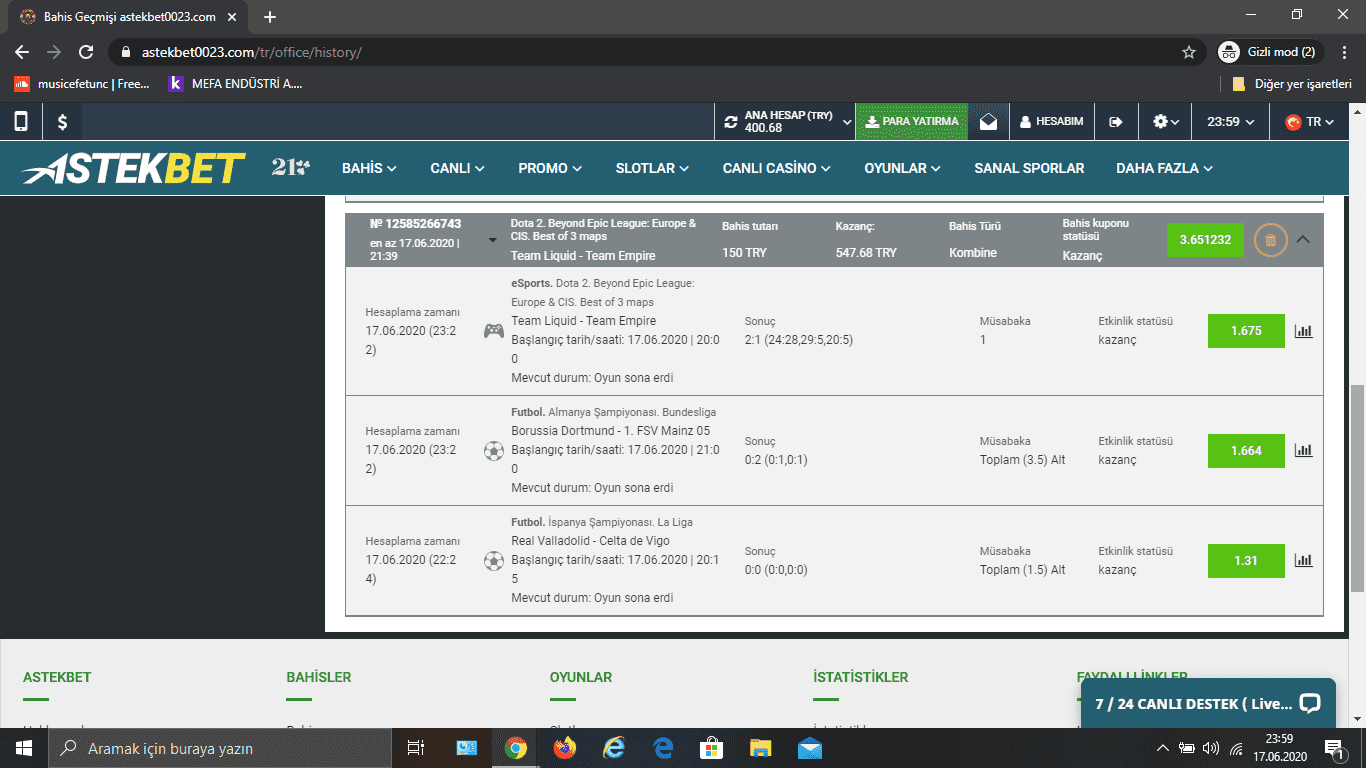Go to SANAL SPORLAR
The width and height of the screenshot is (1366, 768).
(1029, 168)
